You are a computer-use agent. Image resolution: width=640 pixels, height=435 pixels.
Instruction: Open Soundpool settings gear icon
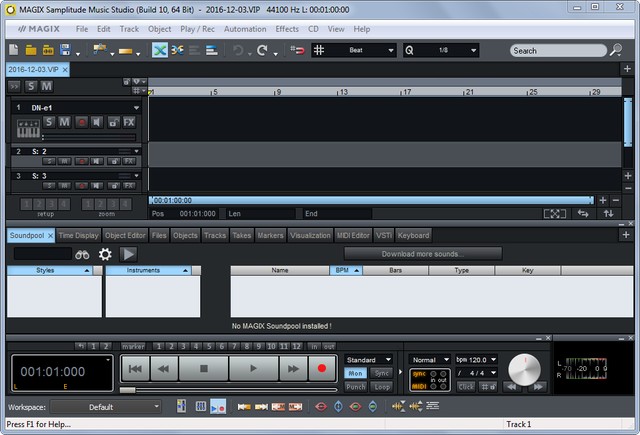[105, 254]
